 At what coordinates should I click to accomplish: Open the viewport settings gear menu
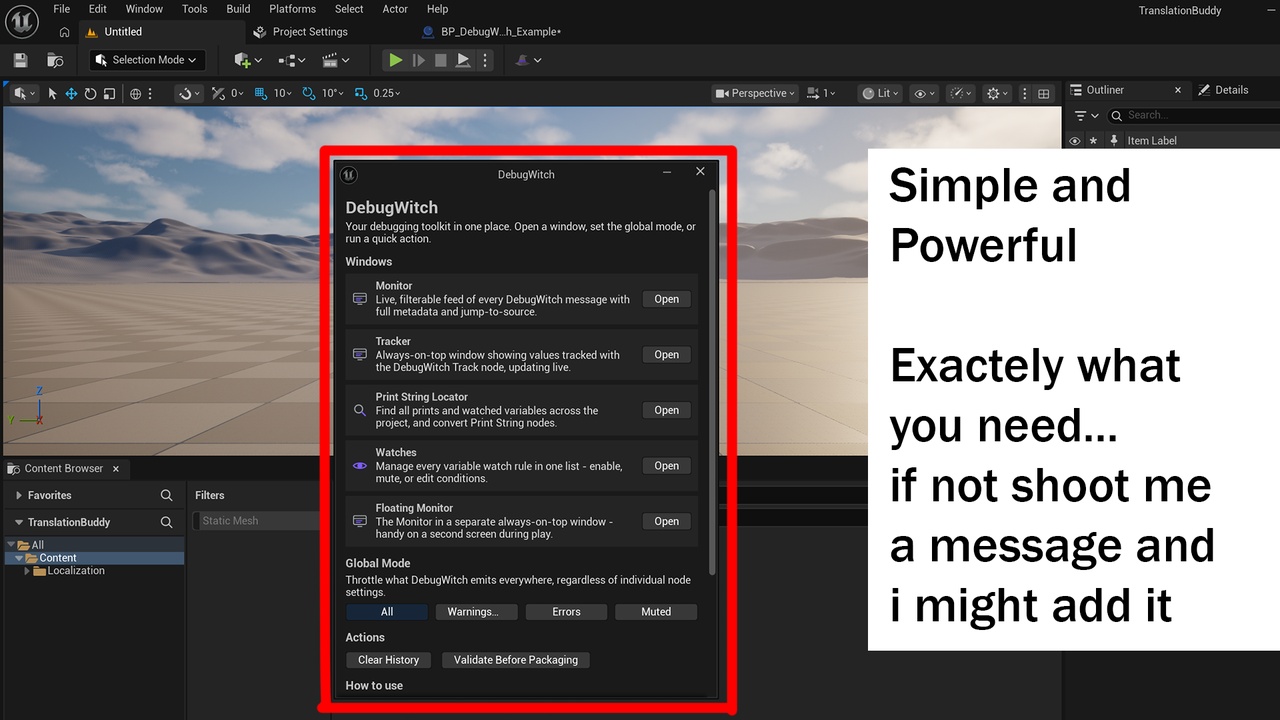(x=997, y=93)
